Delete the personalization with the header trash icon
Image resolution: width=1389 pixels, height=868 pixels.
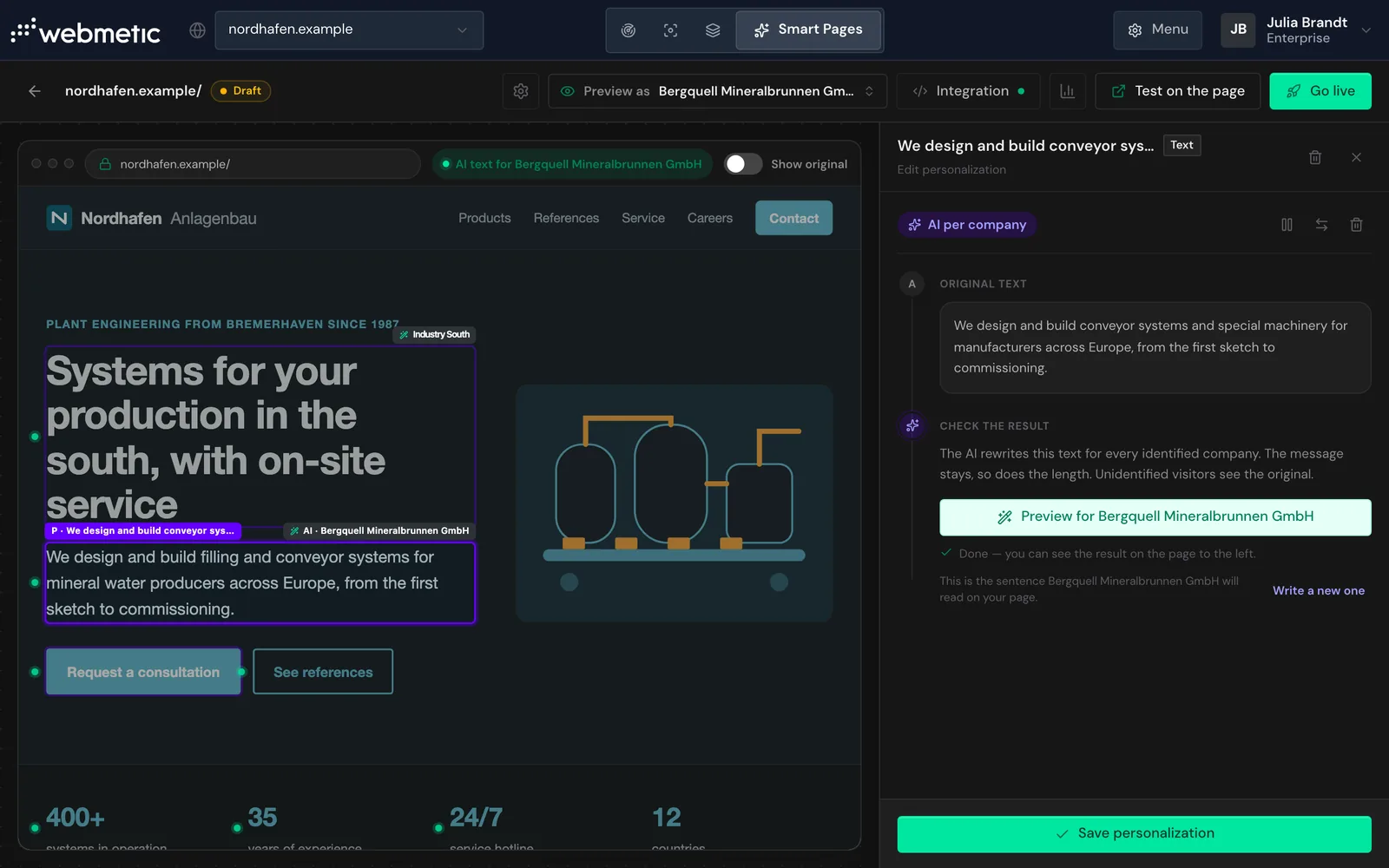(1315, 157)
